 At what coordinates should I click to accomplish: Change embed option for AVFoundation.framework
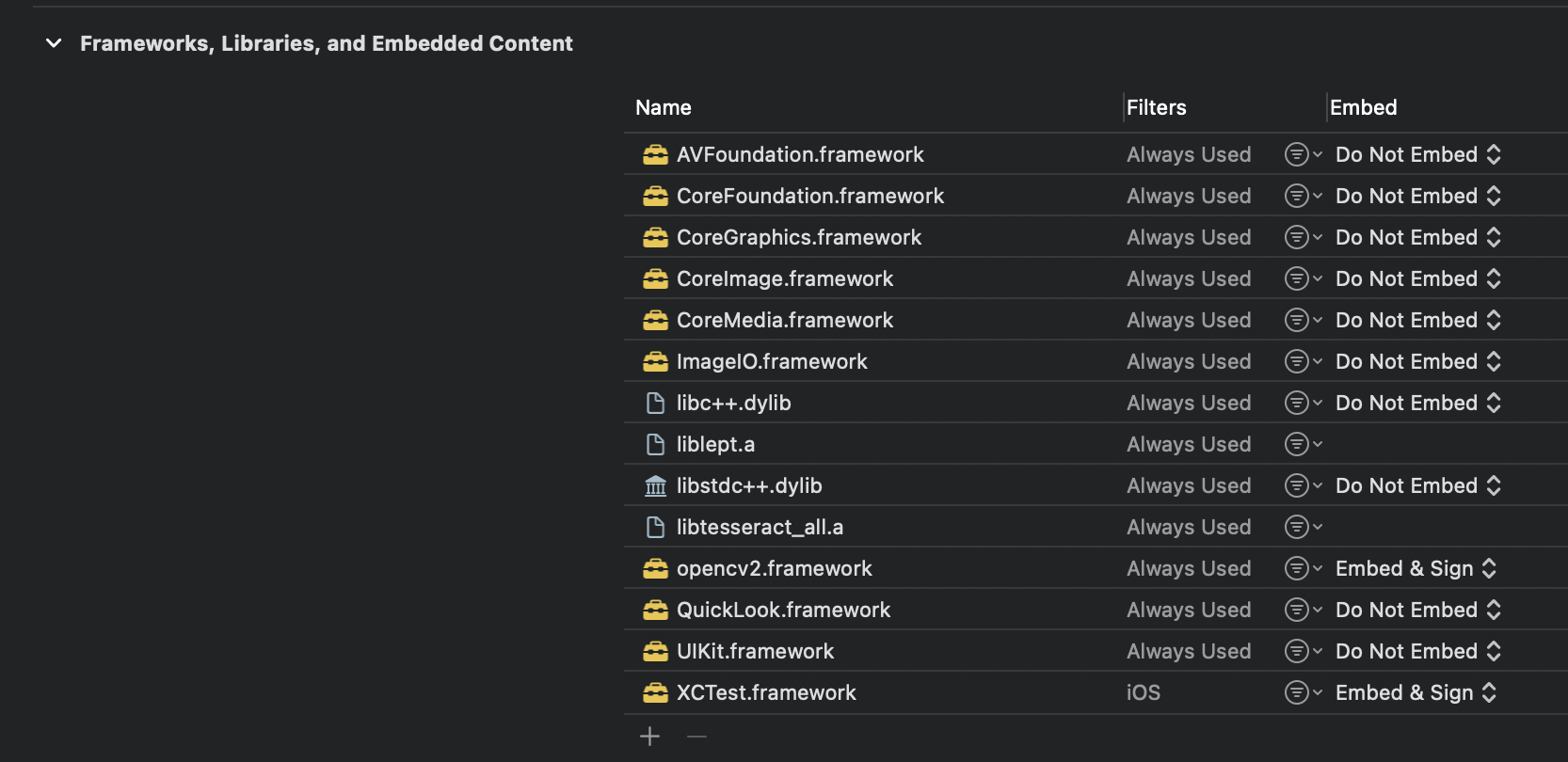[x=1418, y=154]
